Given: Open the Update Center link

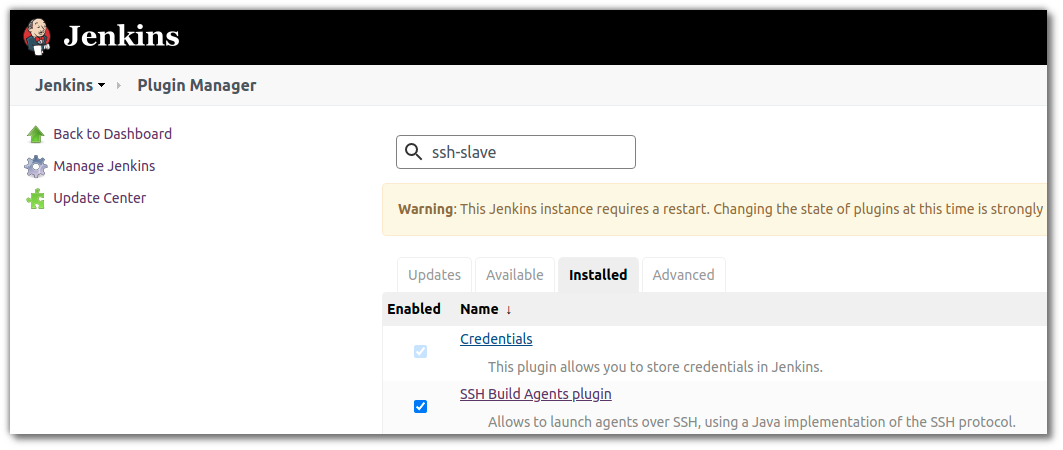Looking at the screenshot, I should pyautogui.click(x=100, y=198).
